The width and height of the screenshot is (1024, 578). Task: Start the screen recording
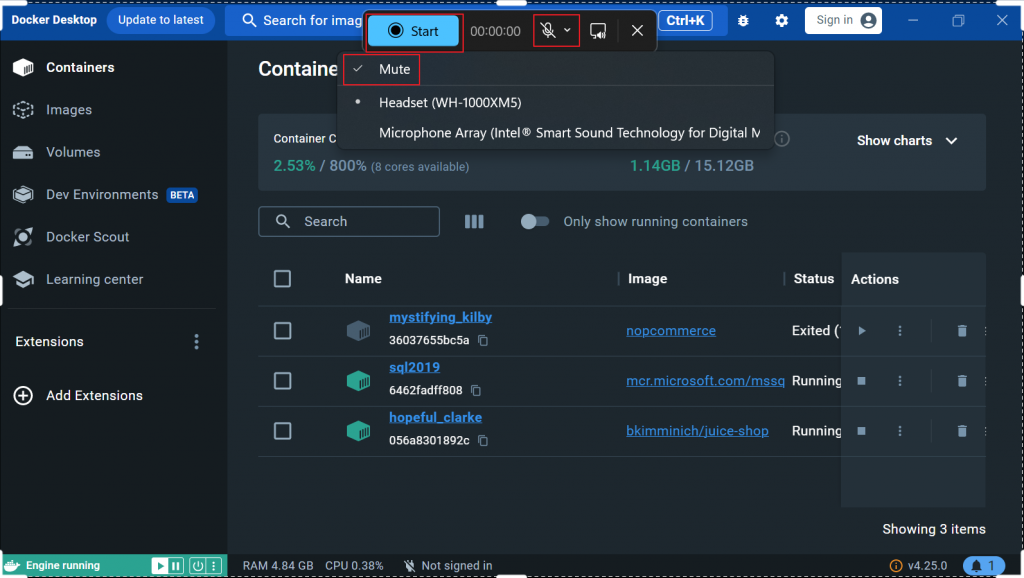[413, 31]
